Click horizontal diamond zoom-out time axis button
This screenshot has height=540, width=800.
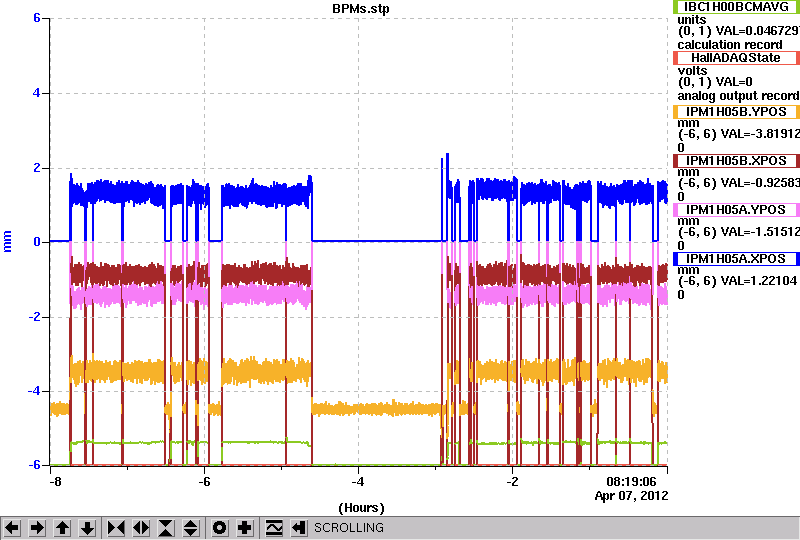pyautogui.click(x=141, y=528)
